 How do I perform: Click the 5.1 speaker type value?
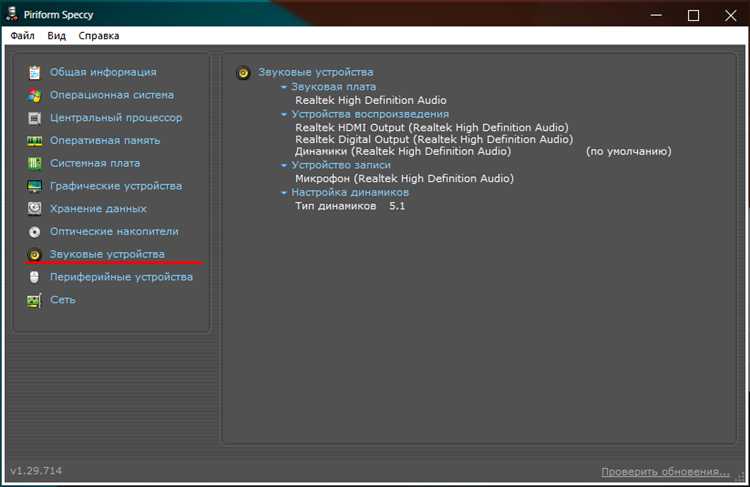coord(397,206)
